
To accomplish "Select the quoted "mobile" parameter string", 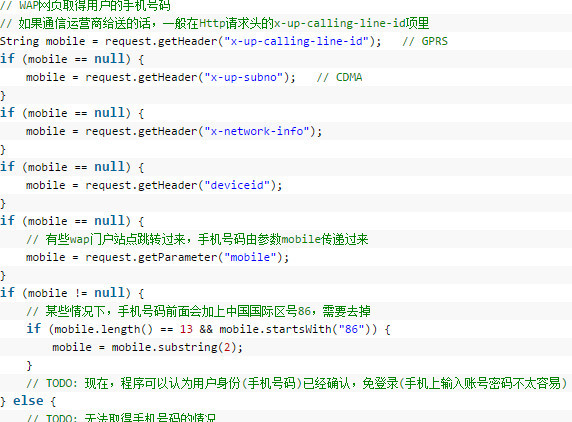I will (x=250, y=258).
